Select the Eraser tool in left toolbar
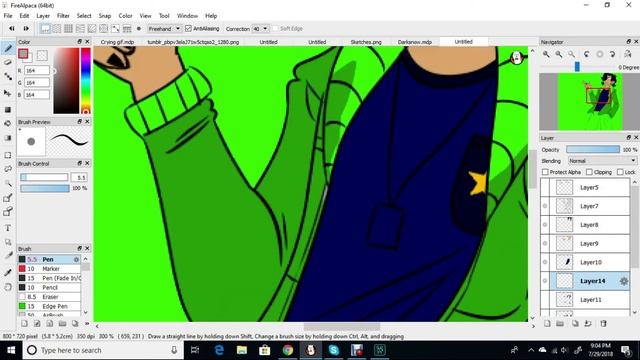The width and height of the screenshot is (640, 360). click(8, 62)
